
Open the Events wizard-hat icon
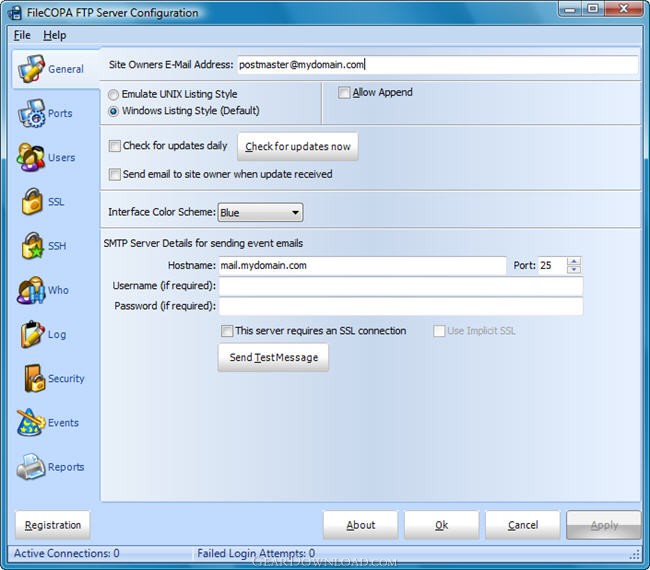coord(31,422)
